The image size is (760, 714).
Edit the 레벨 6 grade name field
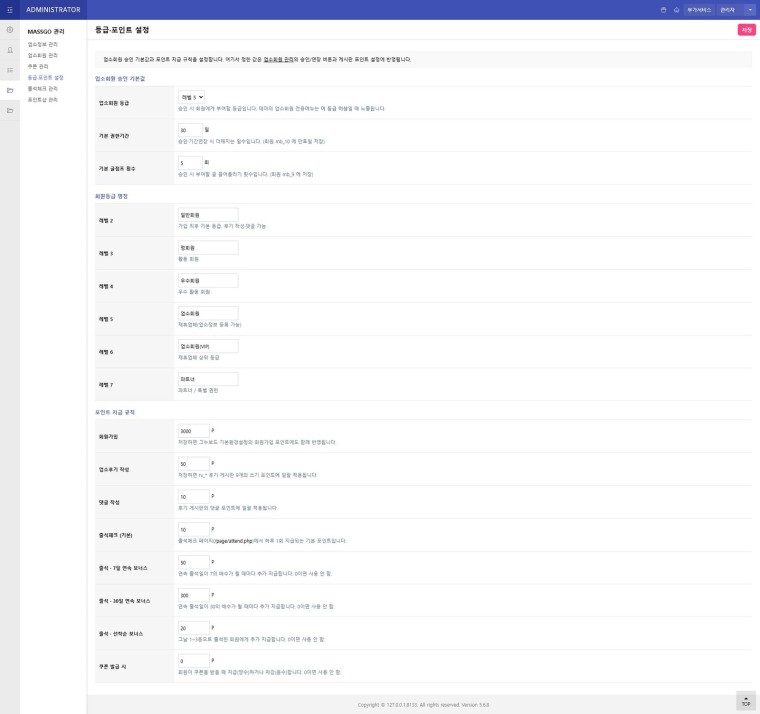tap(208, 346)
